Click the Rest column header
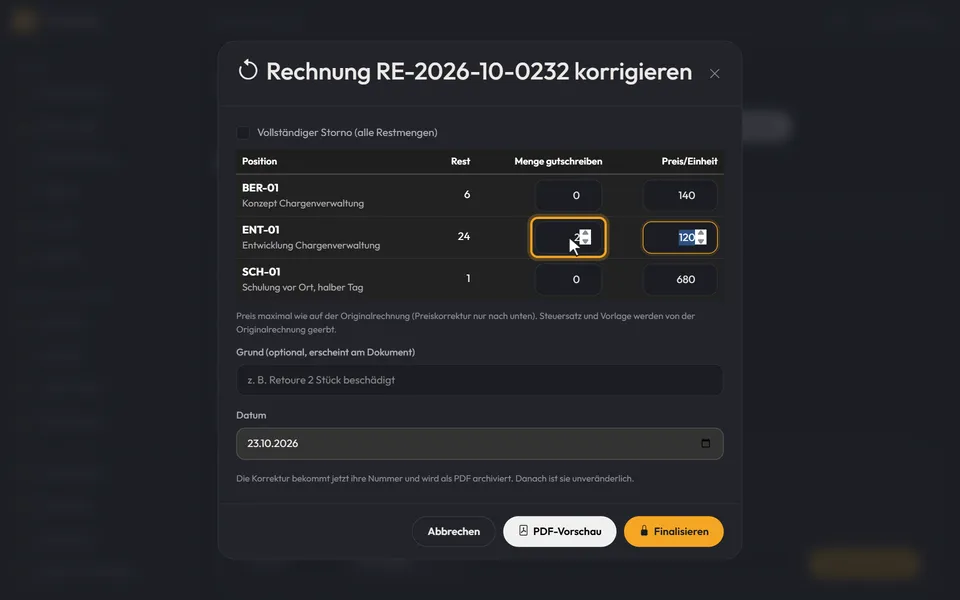This screenshot has height=600, width=960. click(x=460, y=162)
